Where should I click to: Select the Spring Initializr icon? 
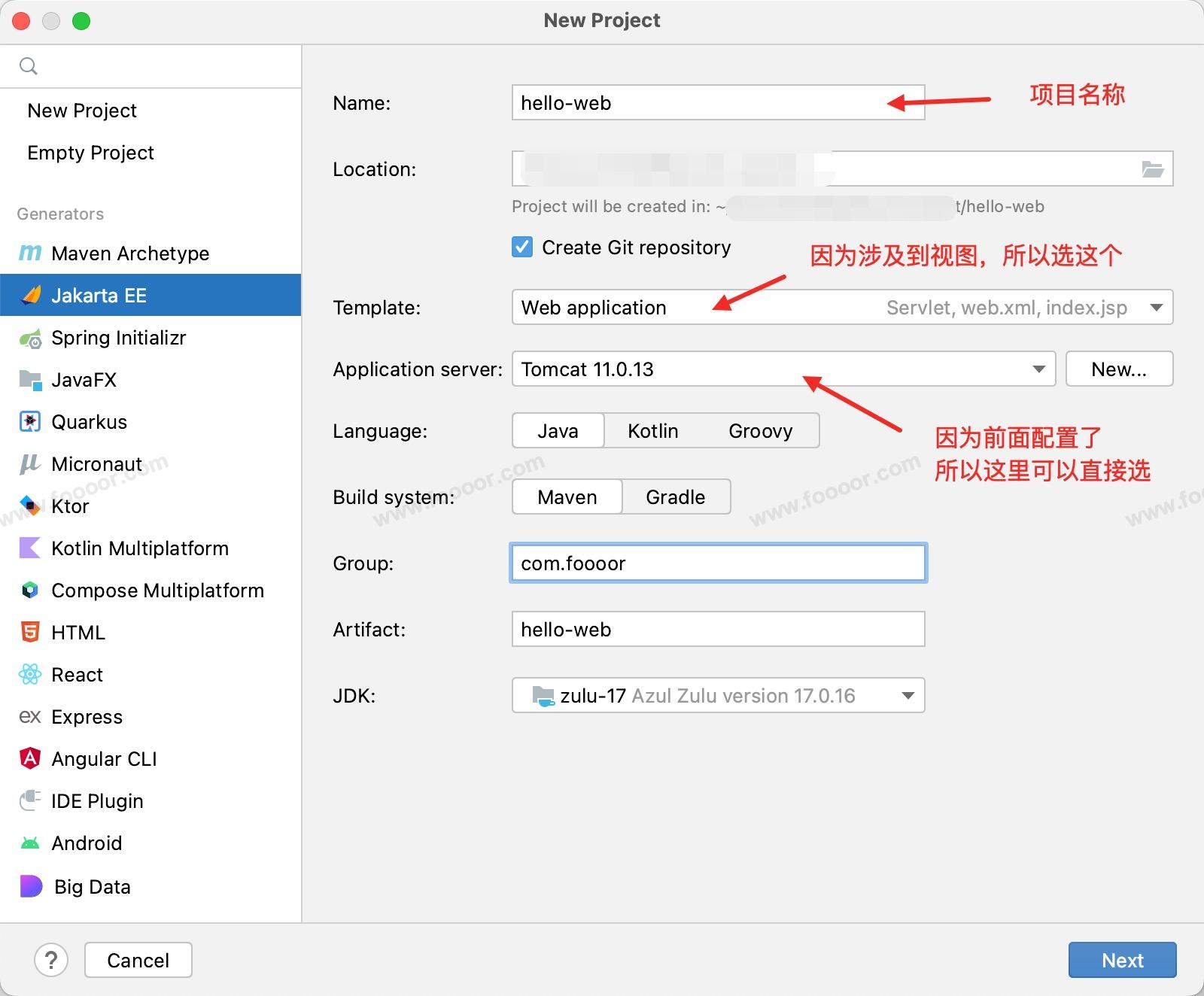[30, 339]
